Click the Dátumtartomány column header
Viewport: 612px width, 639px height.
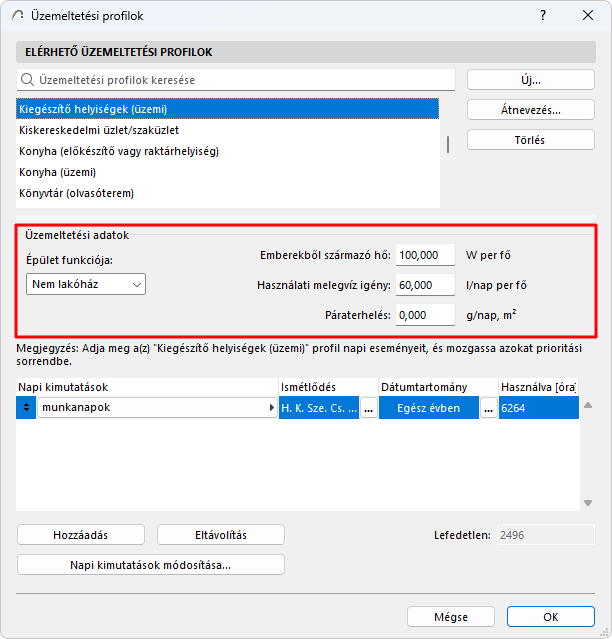pyautogui.click(x=438, y=387)
